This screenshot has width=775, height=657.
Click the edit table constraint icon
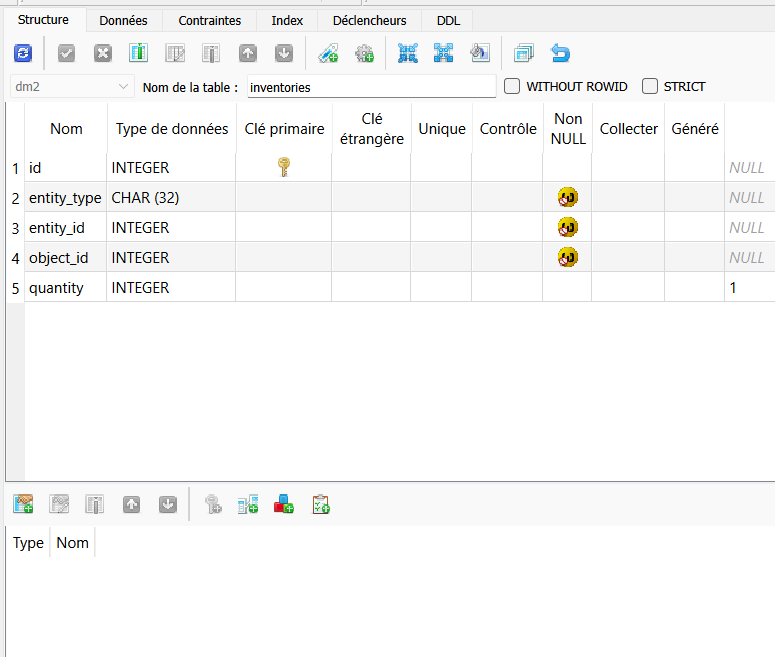[59, 504]
